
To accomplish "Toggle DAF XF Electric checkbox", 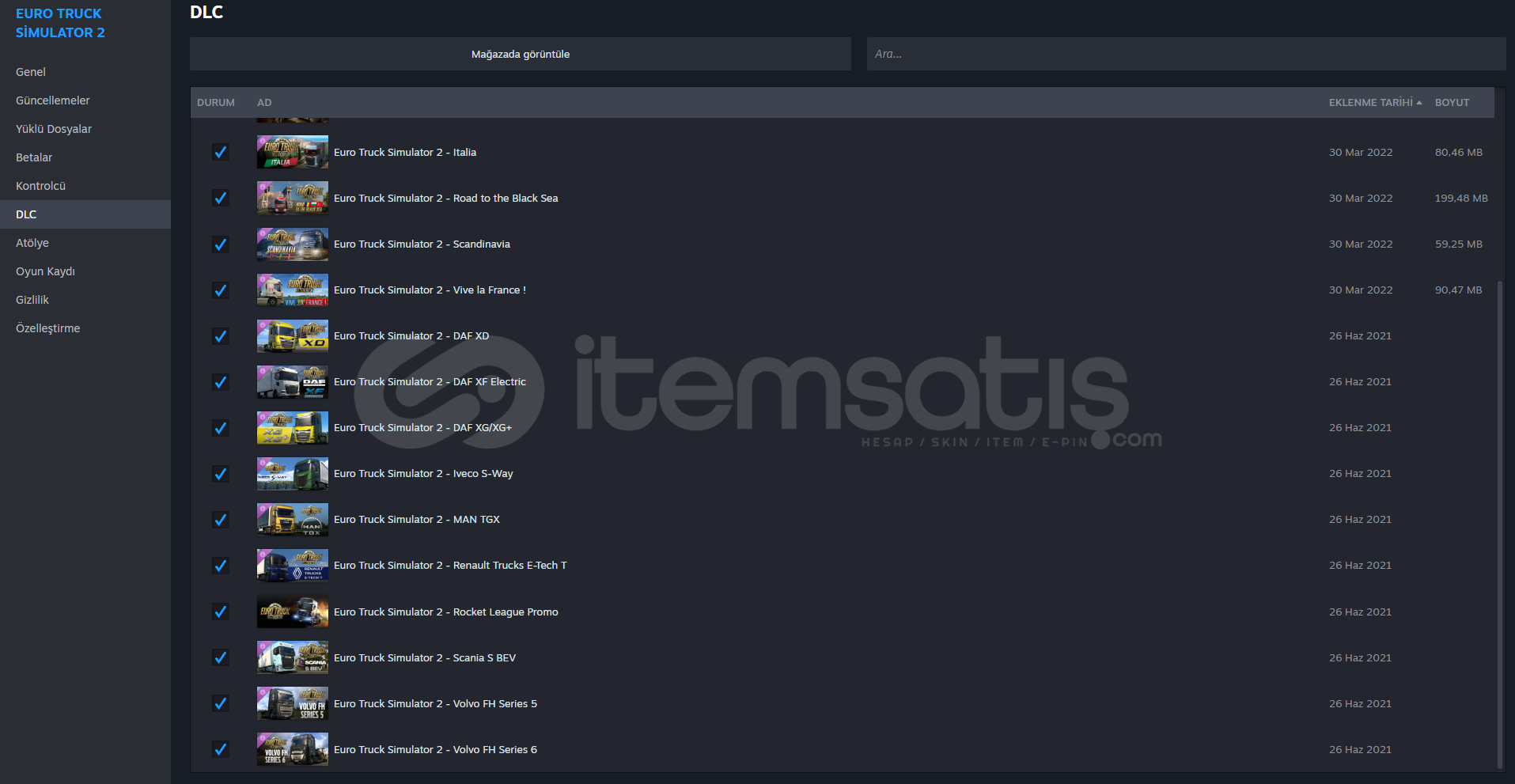I will point(221,381).
